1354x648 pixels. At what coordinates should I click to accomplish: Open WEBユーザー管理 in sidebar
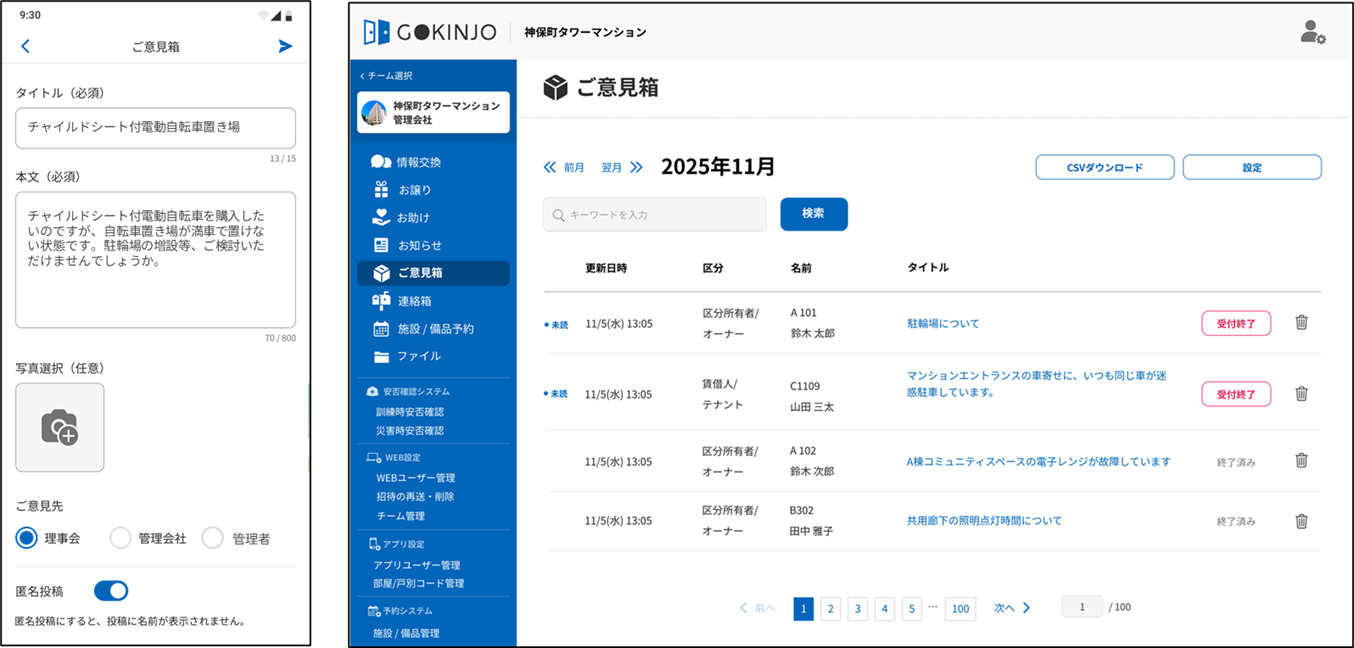(416, 478)
